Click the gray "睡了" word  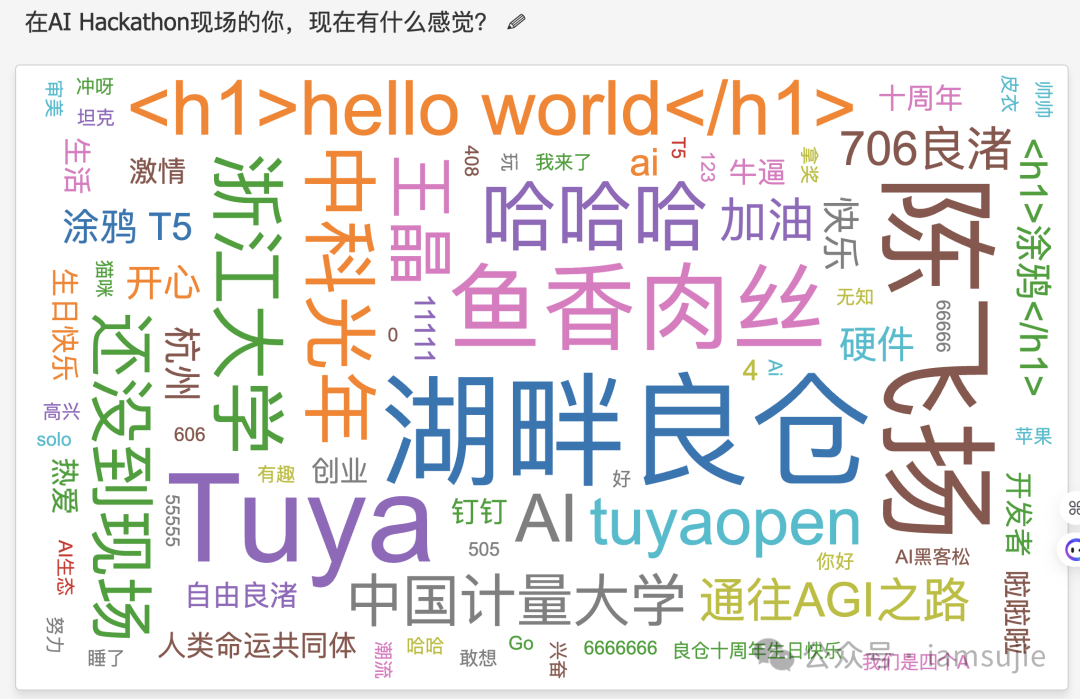click(x=106, y=658)
